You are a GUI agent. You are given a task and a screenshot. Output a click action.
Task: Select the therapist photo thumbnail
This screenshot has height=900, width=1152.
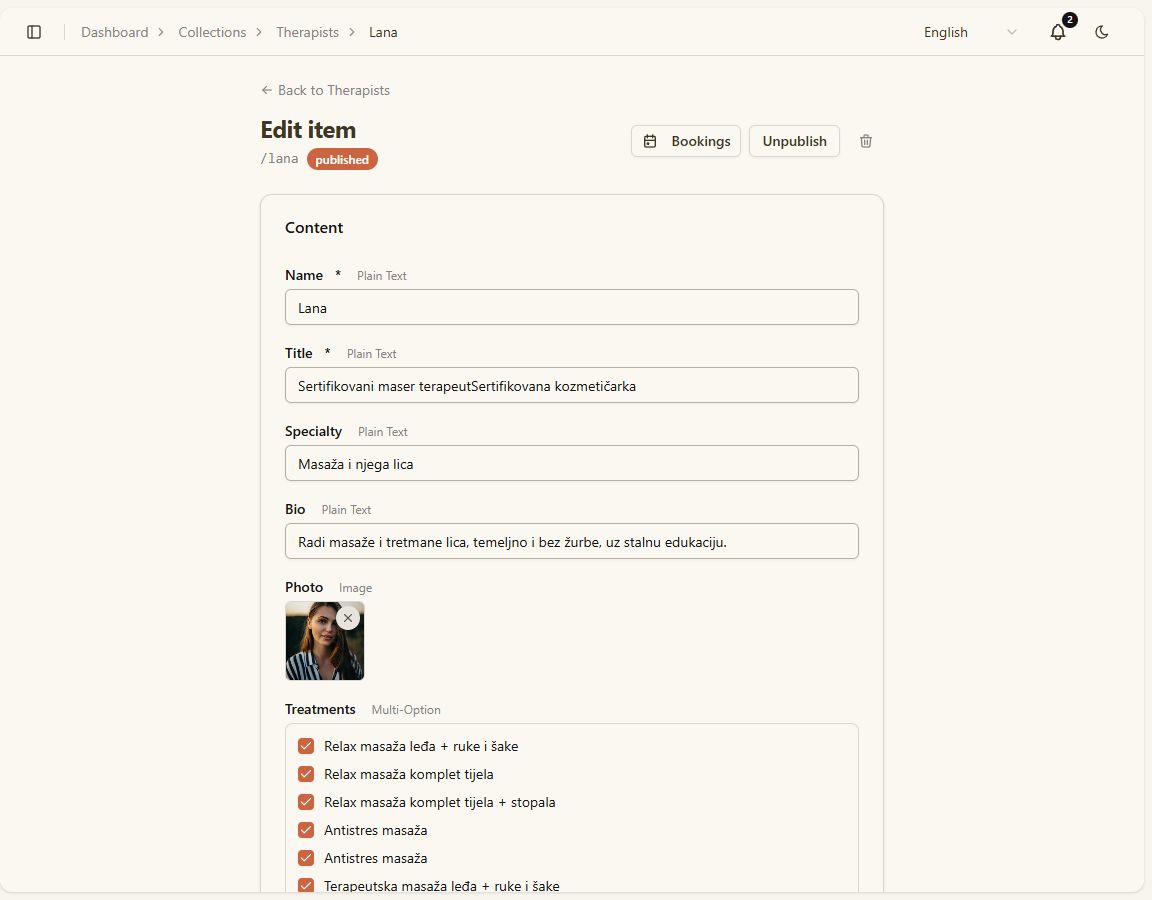coord(325,641)
